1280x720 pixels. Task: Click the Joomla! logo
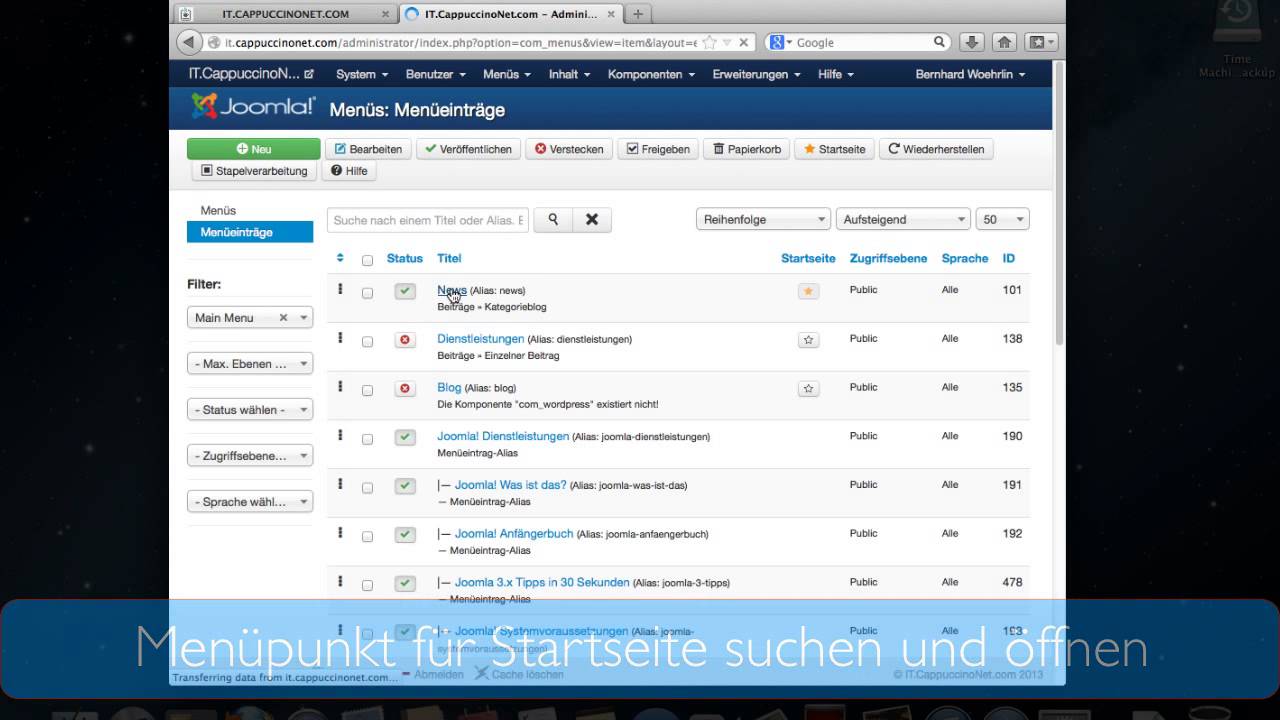point(254,107)
